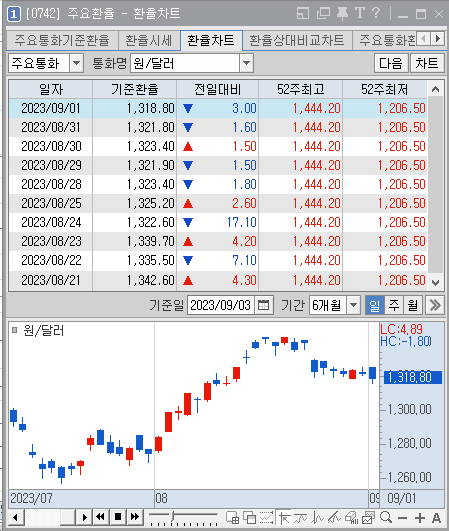The width and height of the screenshot is (449, 531).
Task: Open the calendar picker next to 기준일
Action: coord(263,305)
